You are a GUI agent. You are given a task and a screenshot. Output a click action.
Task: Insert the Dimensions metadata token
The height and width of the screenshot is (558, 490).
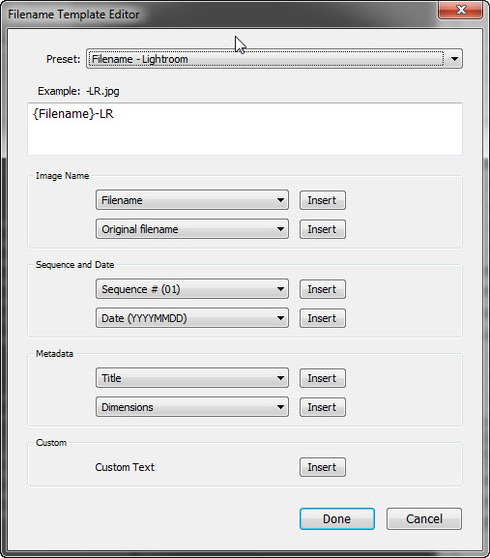(x=322, y=407)
